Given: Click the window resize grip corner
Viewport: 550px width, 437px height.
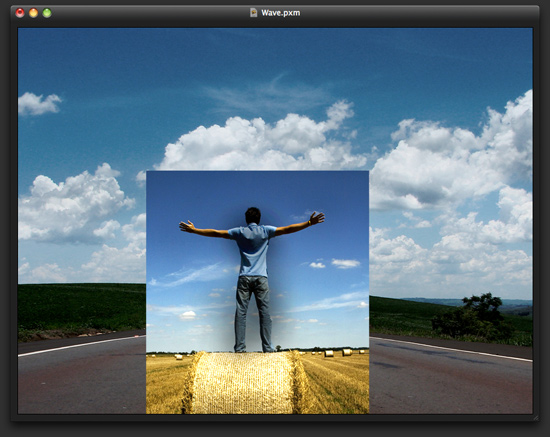Looking at the screenshot, I should coord(535,417).
